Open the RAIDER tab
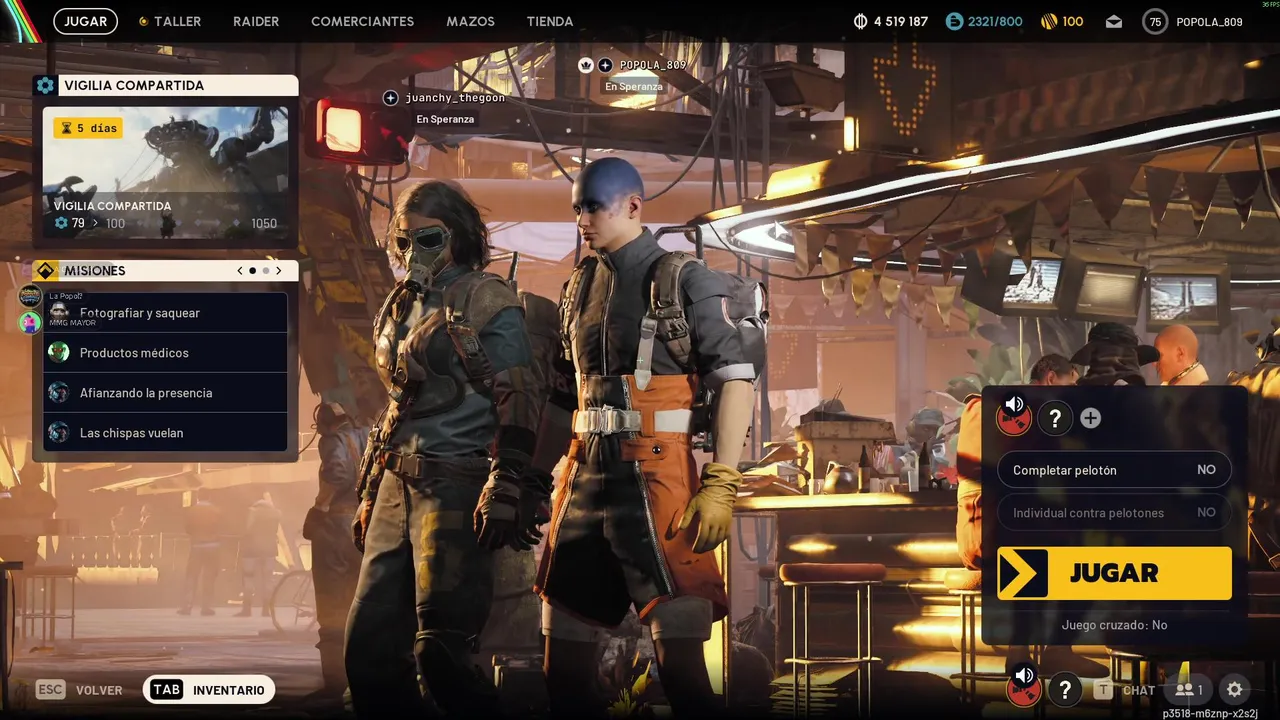This screenshot has width=1280, height=720. pos(256,21)
